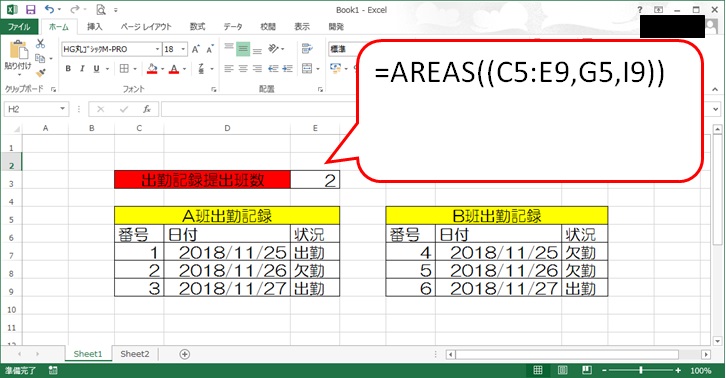
Task: Toggle Underline formatting
Action: tap(96, 69)
